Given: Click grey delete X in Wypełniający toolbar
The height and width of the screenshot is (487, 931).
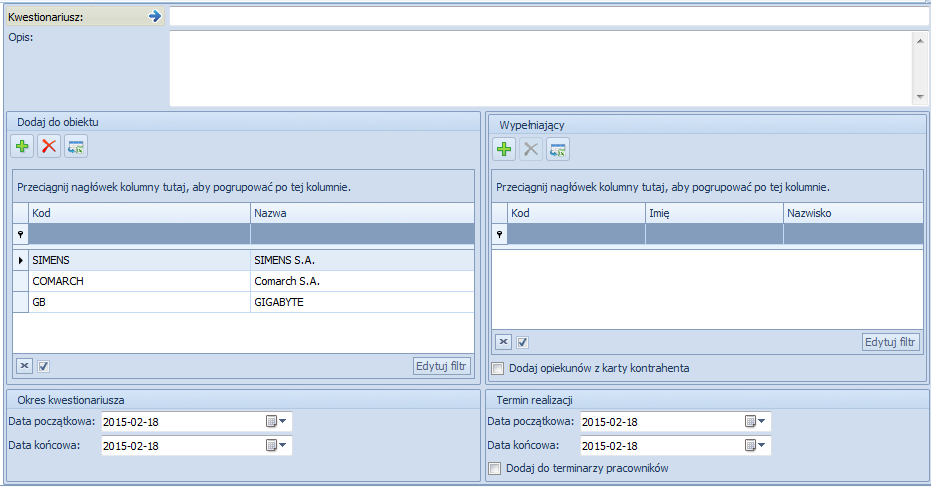Looking at the screenshot, I should point(531,149).
